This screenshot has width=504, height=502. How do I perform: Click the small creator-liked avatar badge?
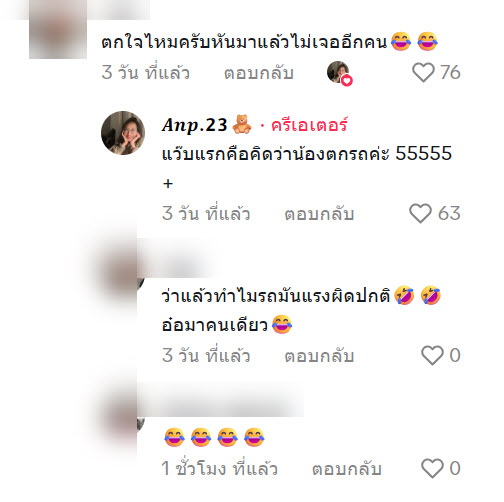340,73
